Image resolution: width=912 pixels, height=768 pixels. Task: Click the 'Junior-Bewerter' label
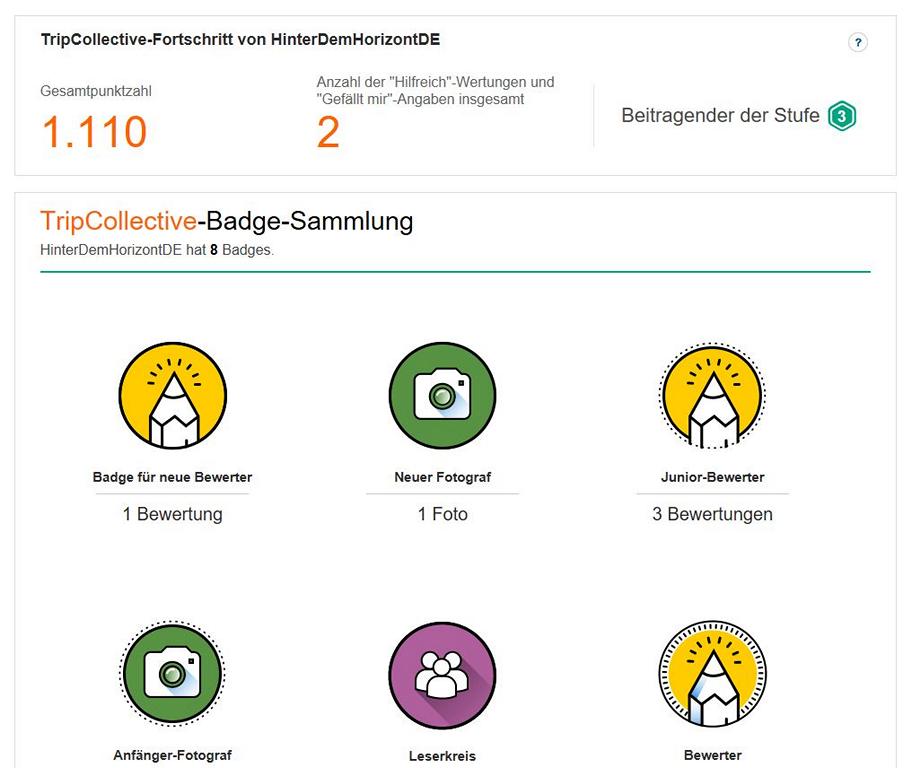click(x=712, y=477)
